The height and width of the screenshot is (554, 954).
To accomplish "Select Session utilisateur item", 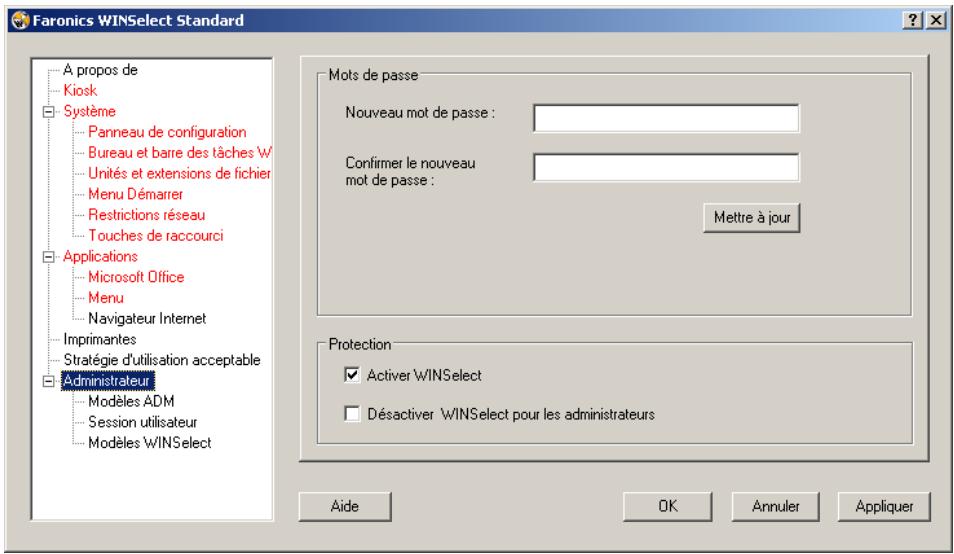I will 143,422.
